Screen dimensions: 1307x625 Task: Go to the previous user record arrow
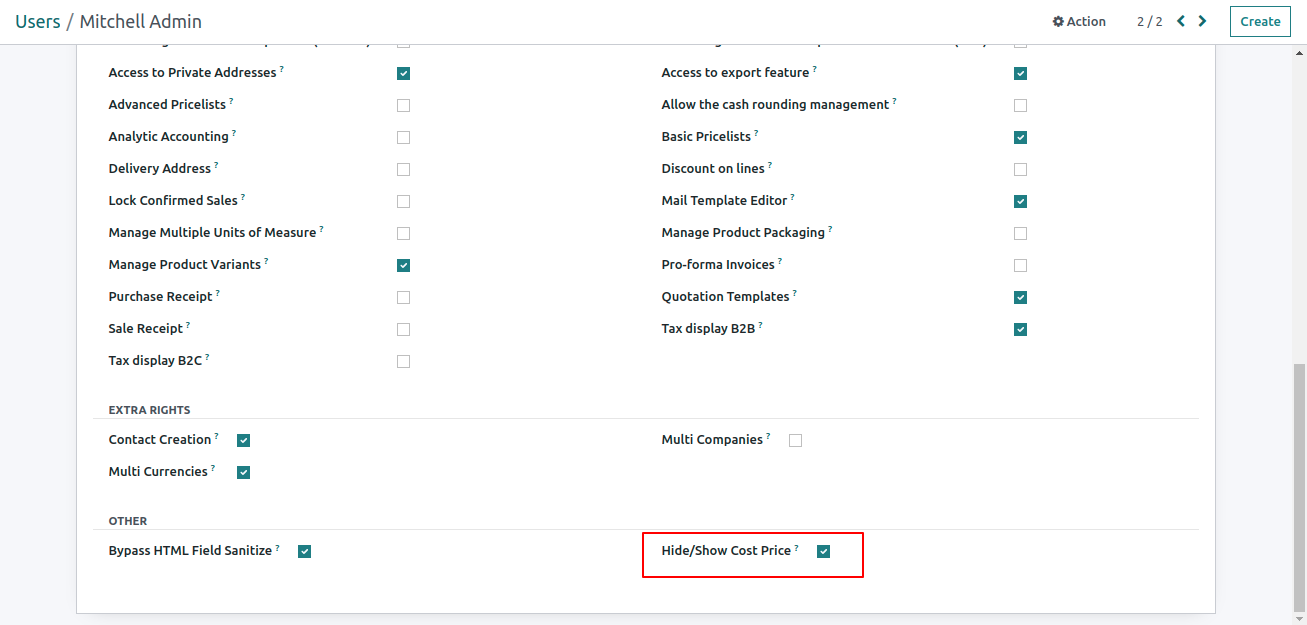click(1181, 21)
